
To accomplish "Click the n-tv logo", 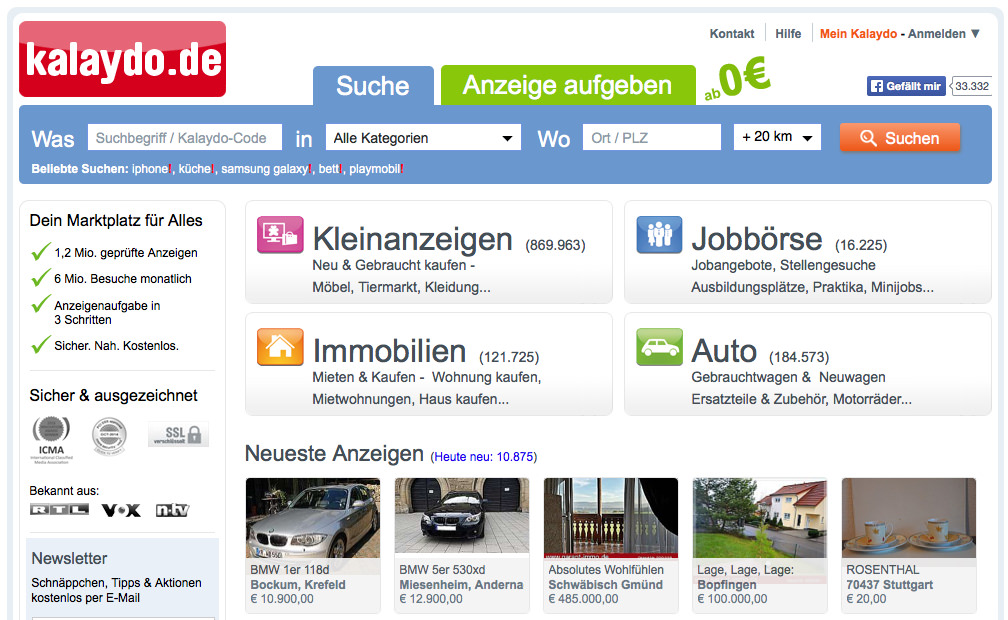I will [172, 510].
